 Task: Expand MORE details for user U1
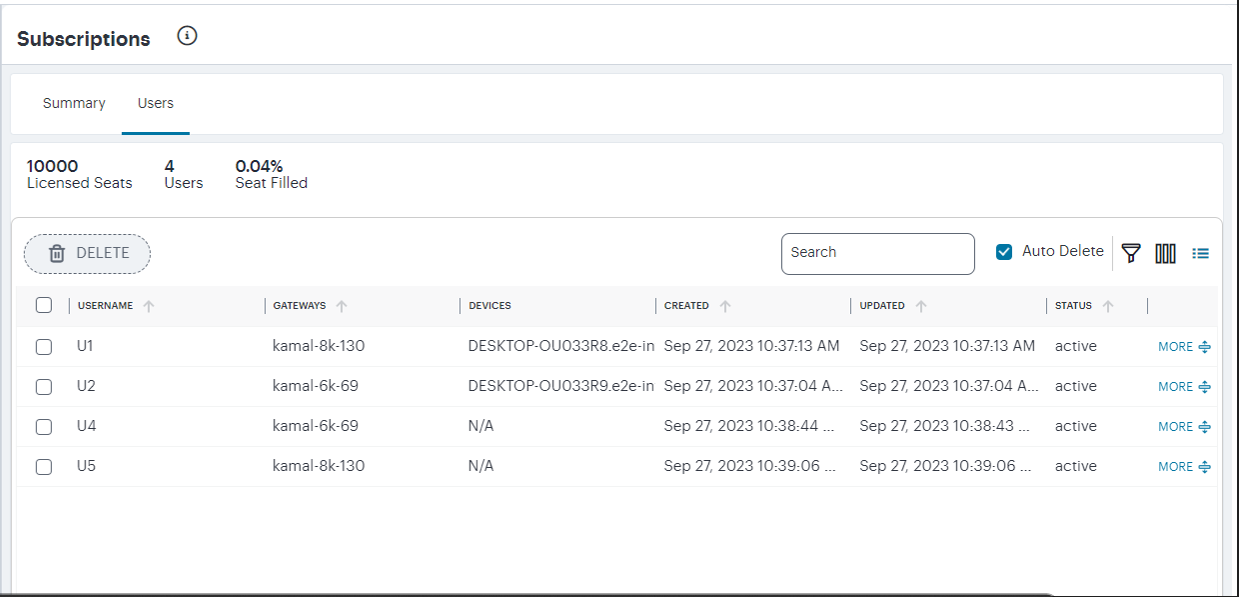click(1184, 347)
